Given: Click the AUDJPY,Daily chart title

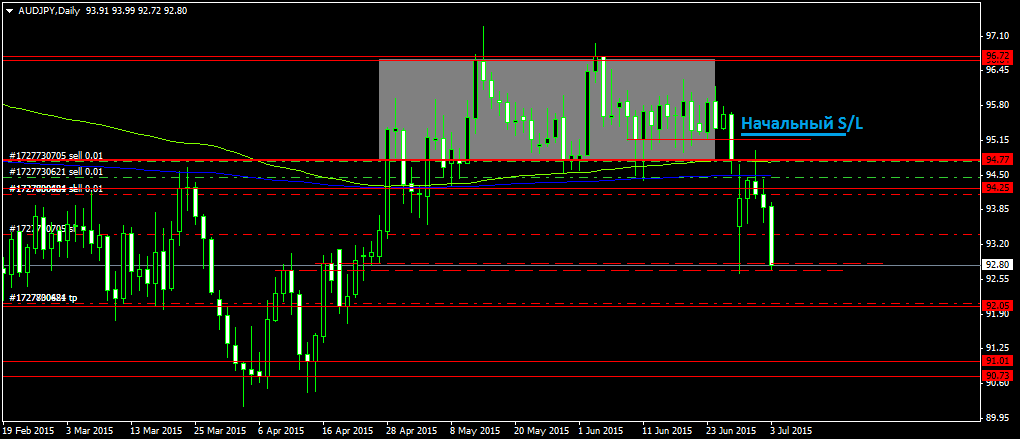Looking at the screenshot, I should (48, 10).
